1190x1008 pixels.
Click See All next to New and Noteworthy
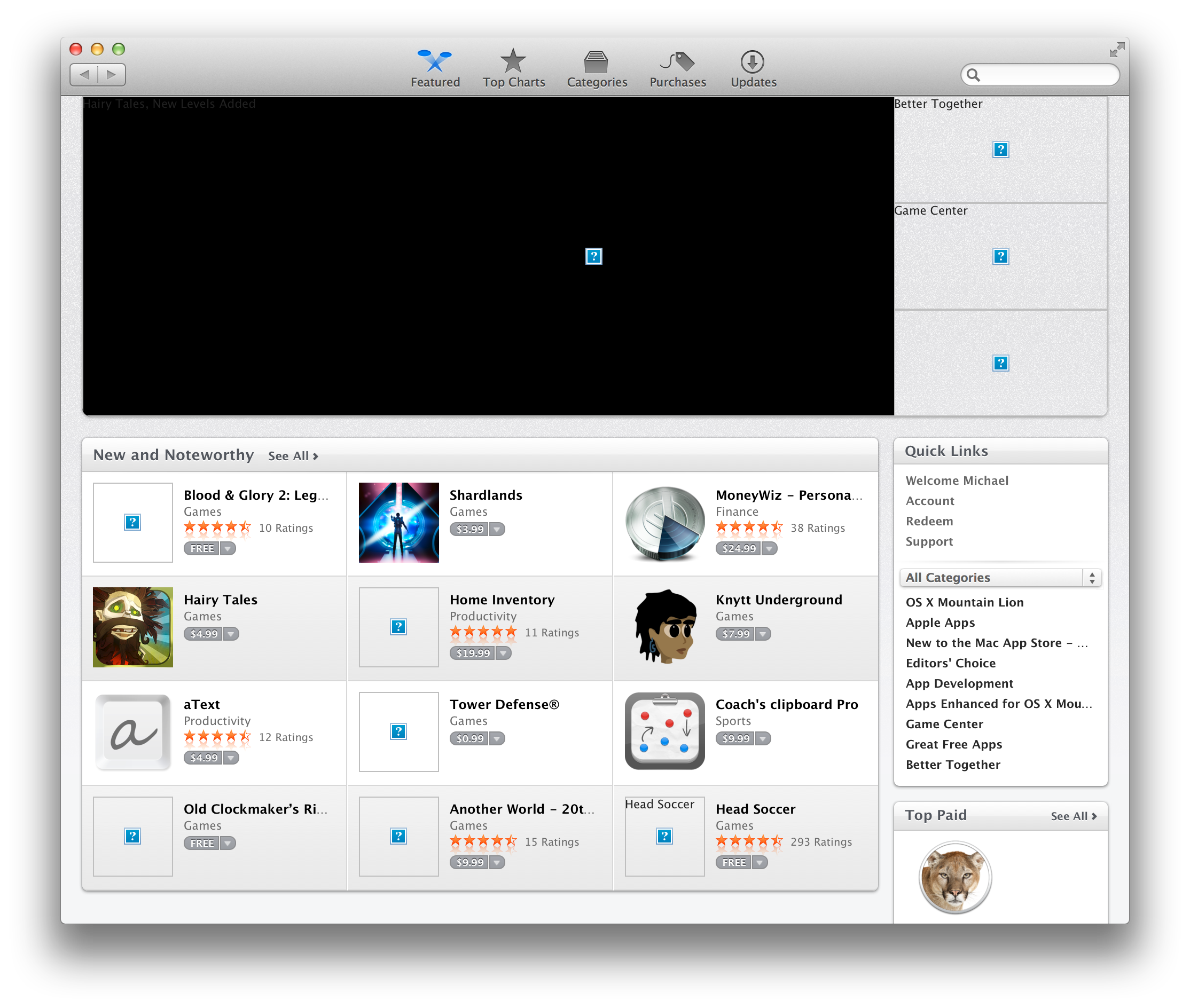[293, 456]
